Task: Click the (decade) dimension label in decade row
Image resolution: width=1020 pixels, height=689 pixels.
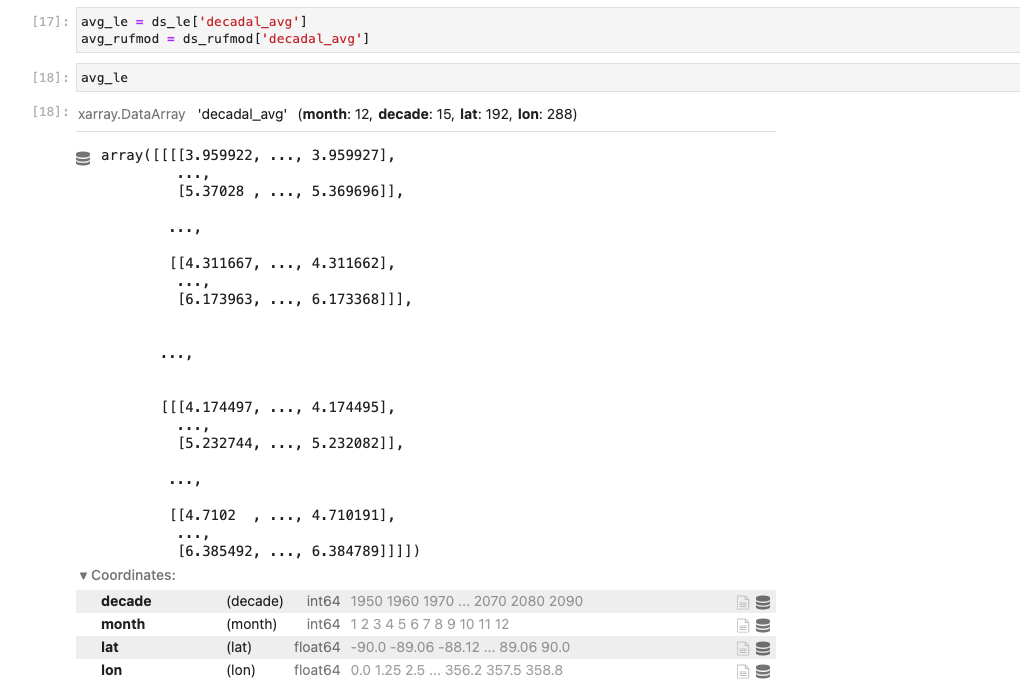Action: [255, 601]
